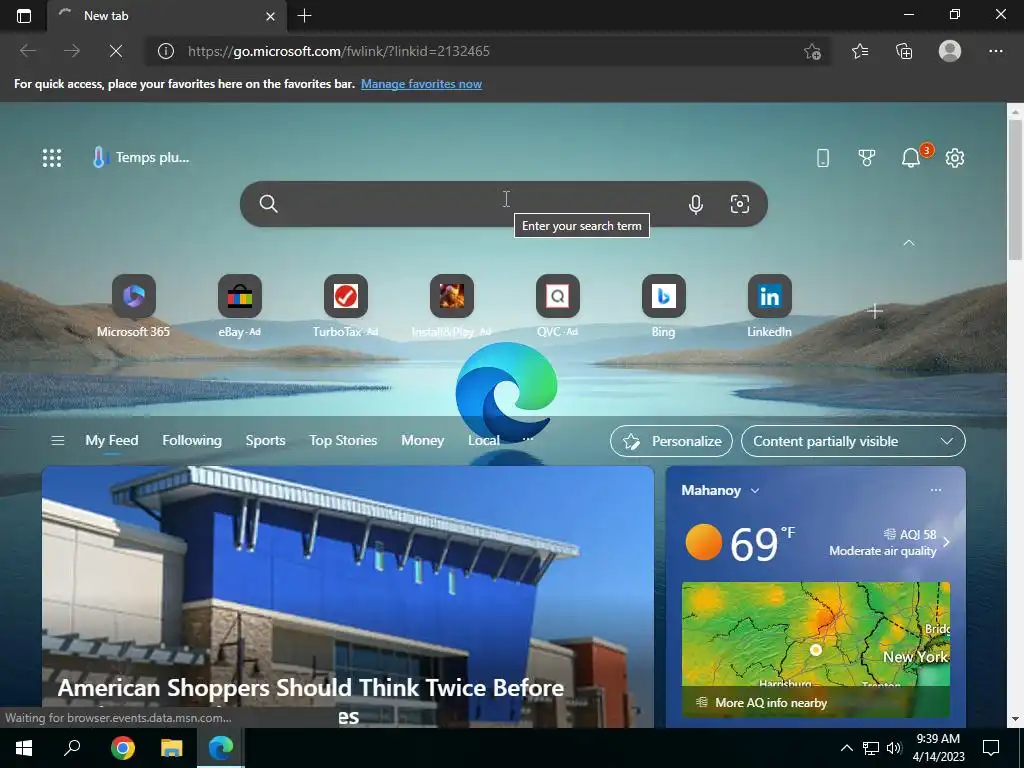Switch to the Money tab
1024x768 pixels.
pos(423,441)
